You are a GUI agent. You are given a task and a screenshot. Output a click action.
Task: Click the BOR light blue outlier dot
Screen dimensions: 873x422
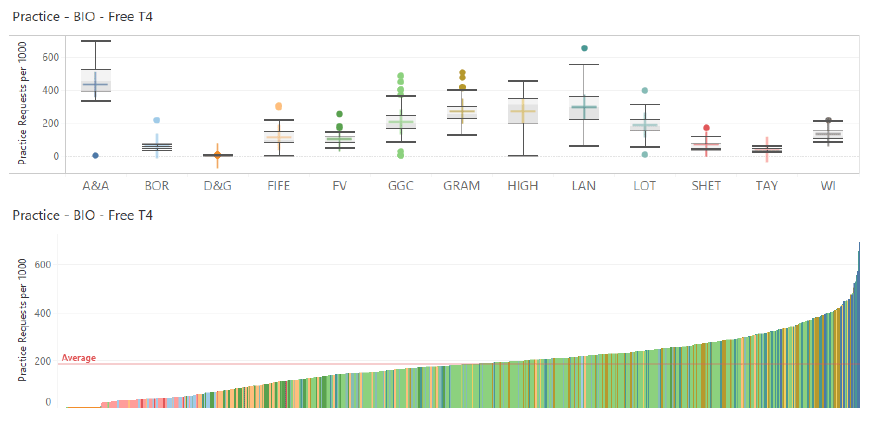coord(157,120)
